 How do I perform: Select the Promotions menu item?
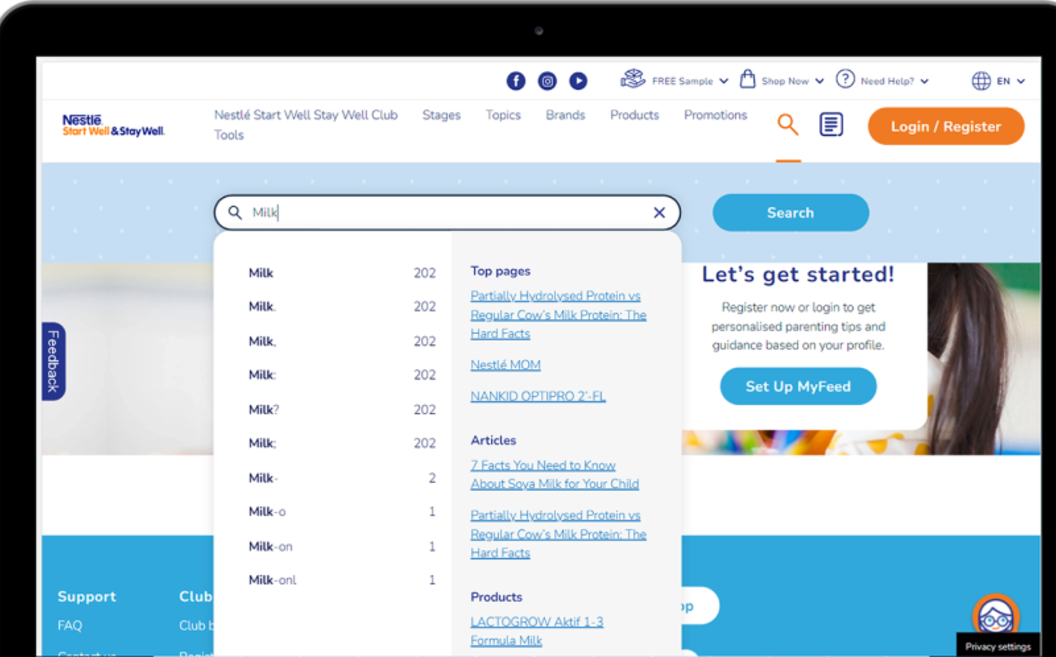(x=715, y=115)
